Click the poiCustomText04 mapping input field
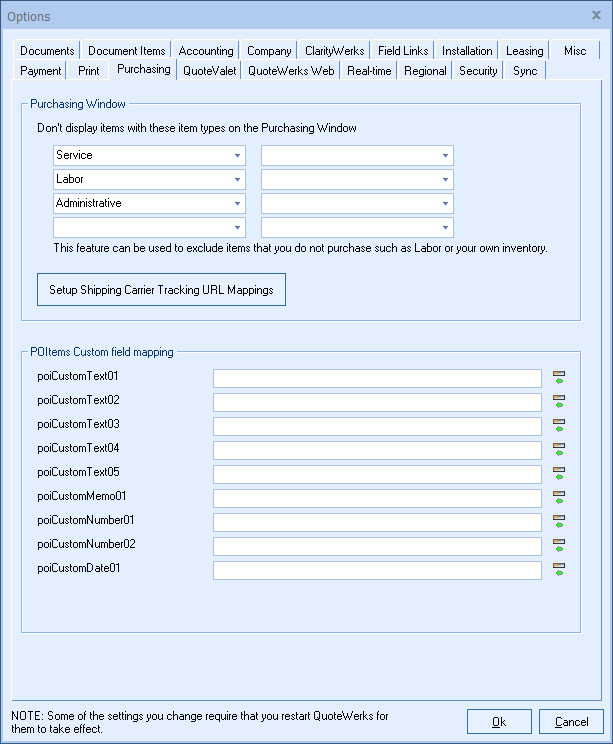Screen dimensions: 613x744 [x=377, y=450]
